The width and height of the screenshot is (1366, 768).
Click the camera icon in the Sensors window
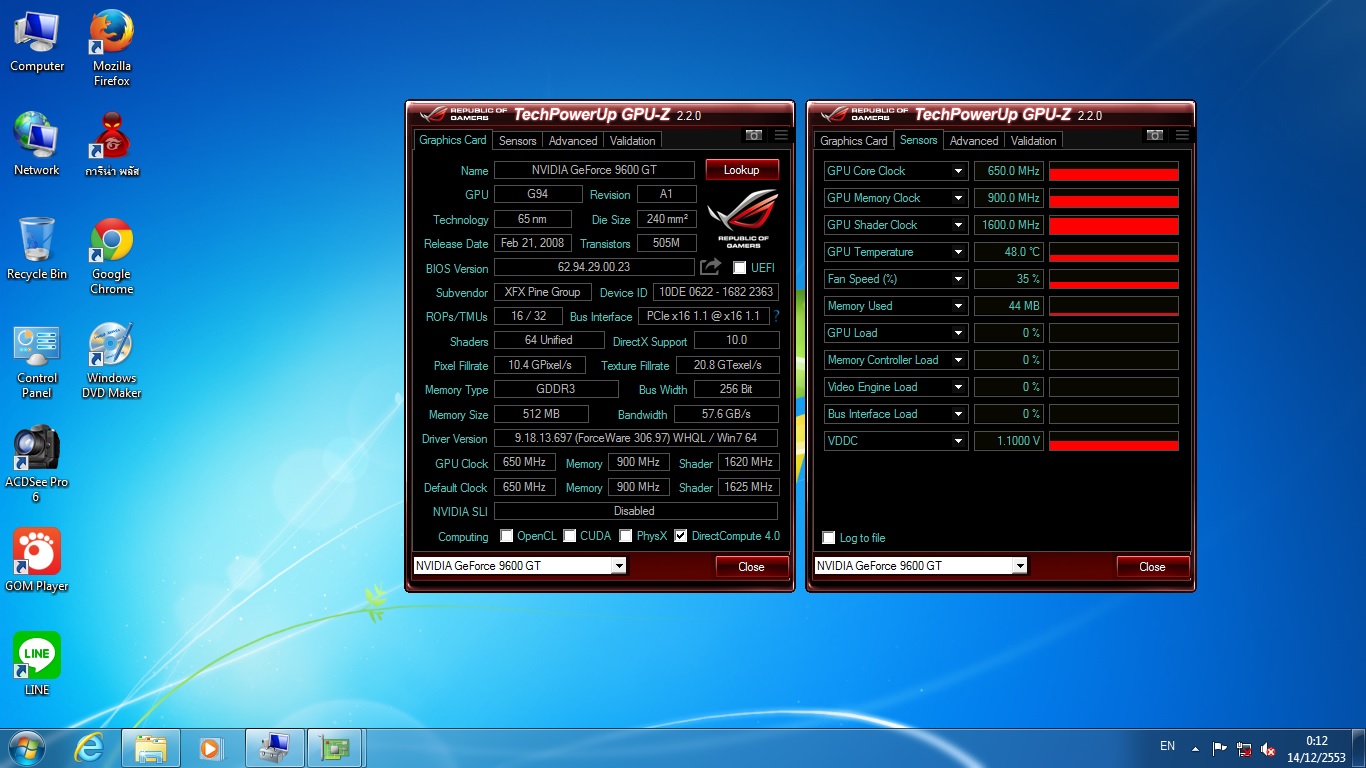click(x=1155, y=135)
